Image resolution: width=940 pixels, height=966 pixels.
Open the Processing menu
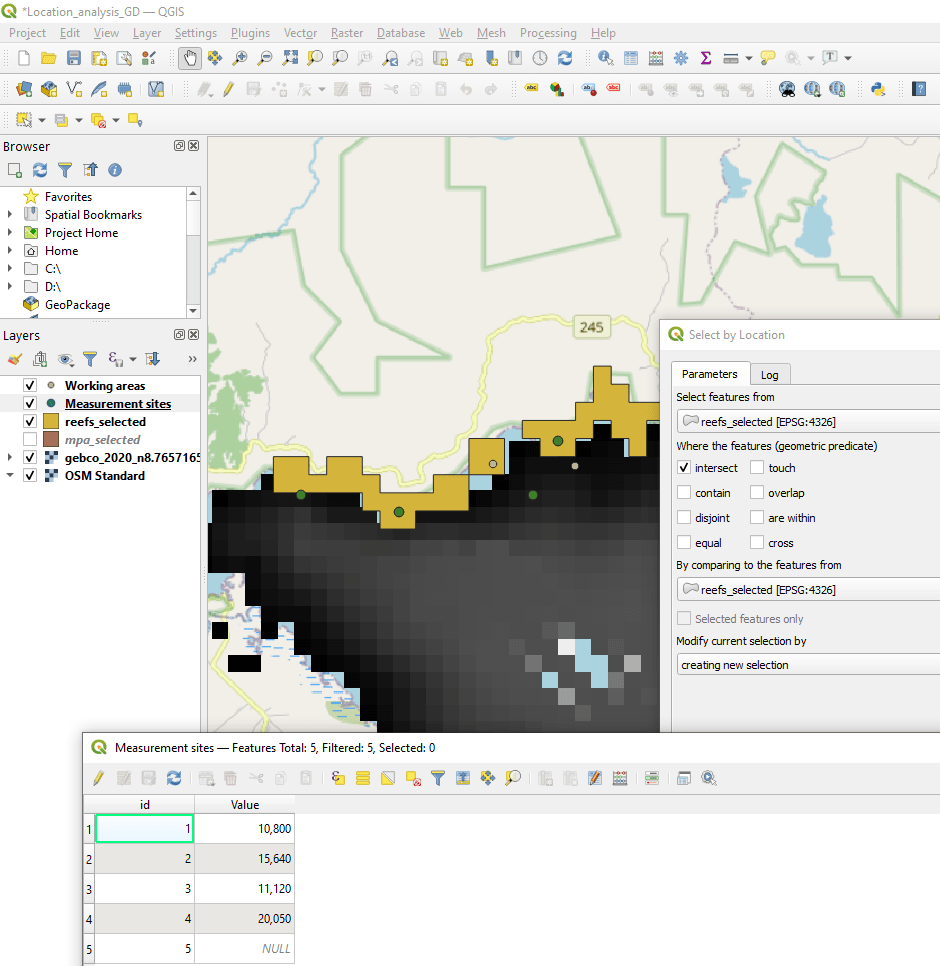click(548, 33)
